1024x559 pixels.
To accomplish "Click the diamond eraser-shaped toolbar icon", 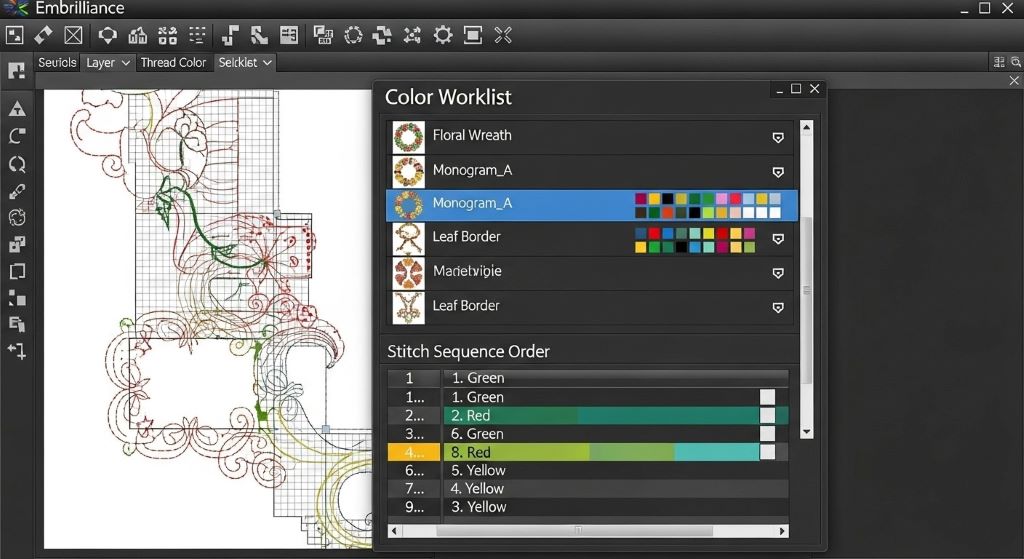I will click(44, 35).
